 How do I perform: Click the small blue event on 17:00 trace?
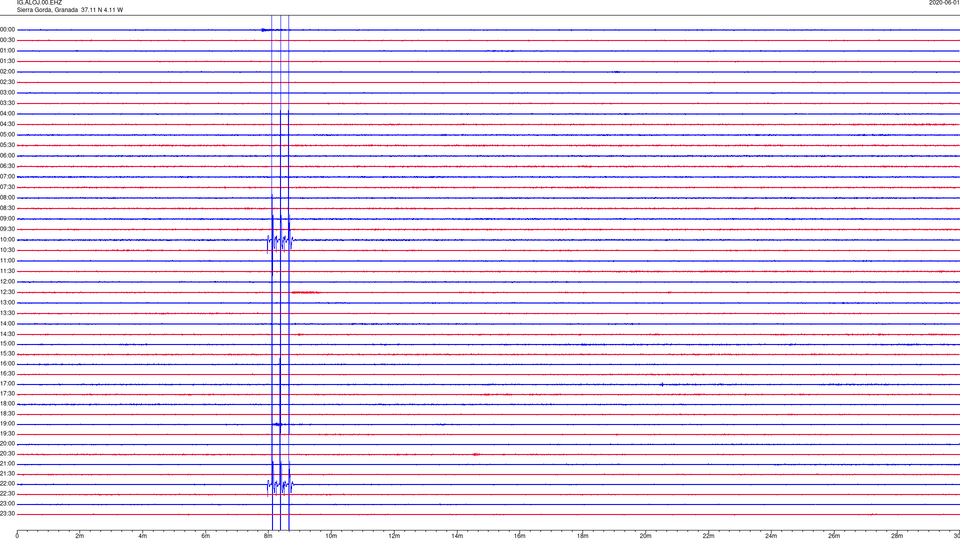point(662,384)
